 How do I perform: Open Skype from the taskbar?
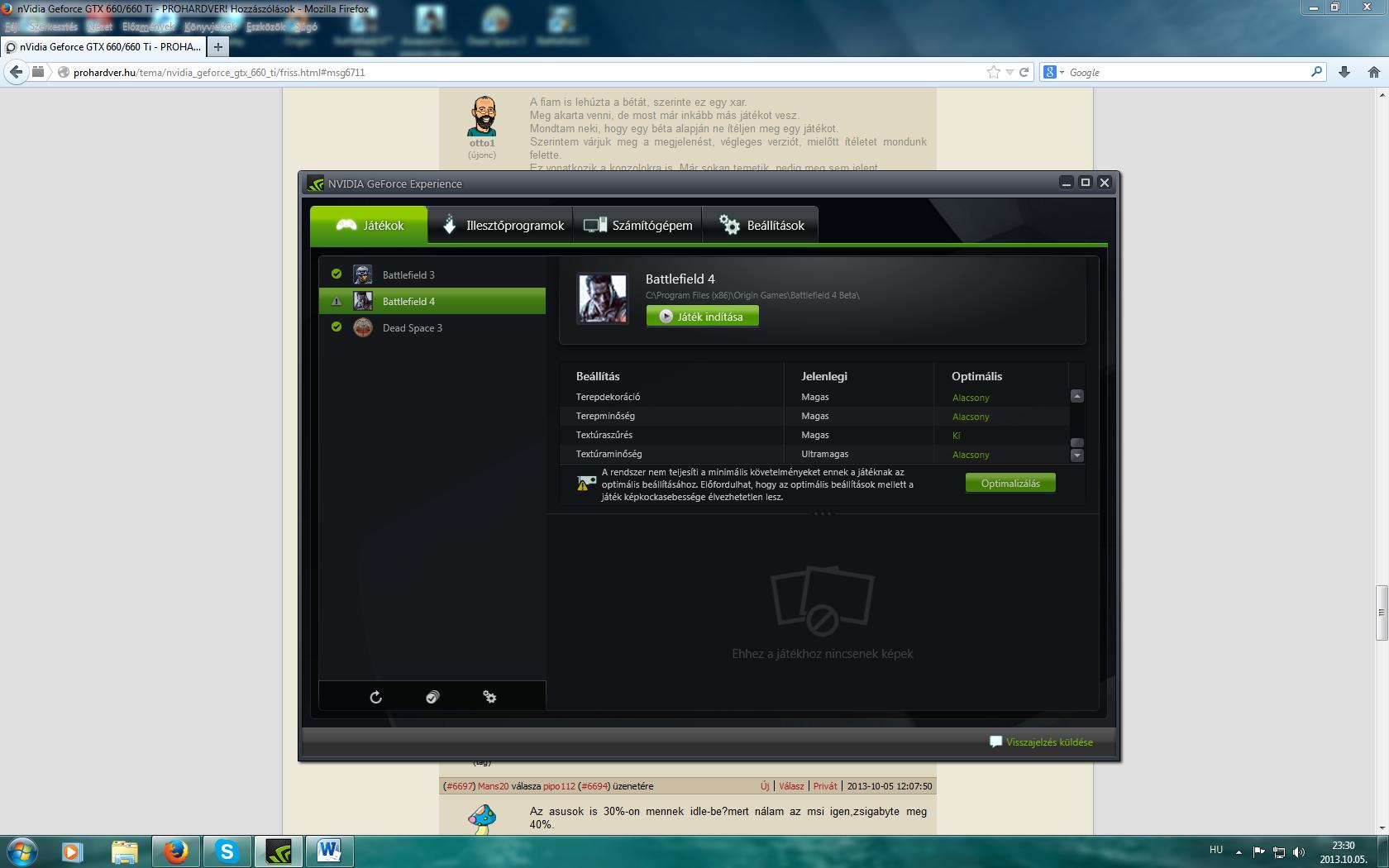[x=227, y=851]
